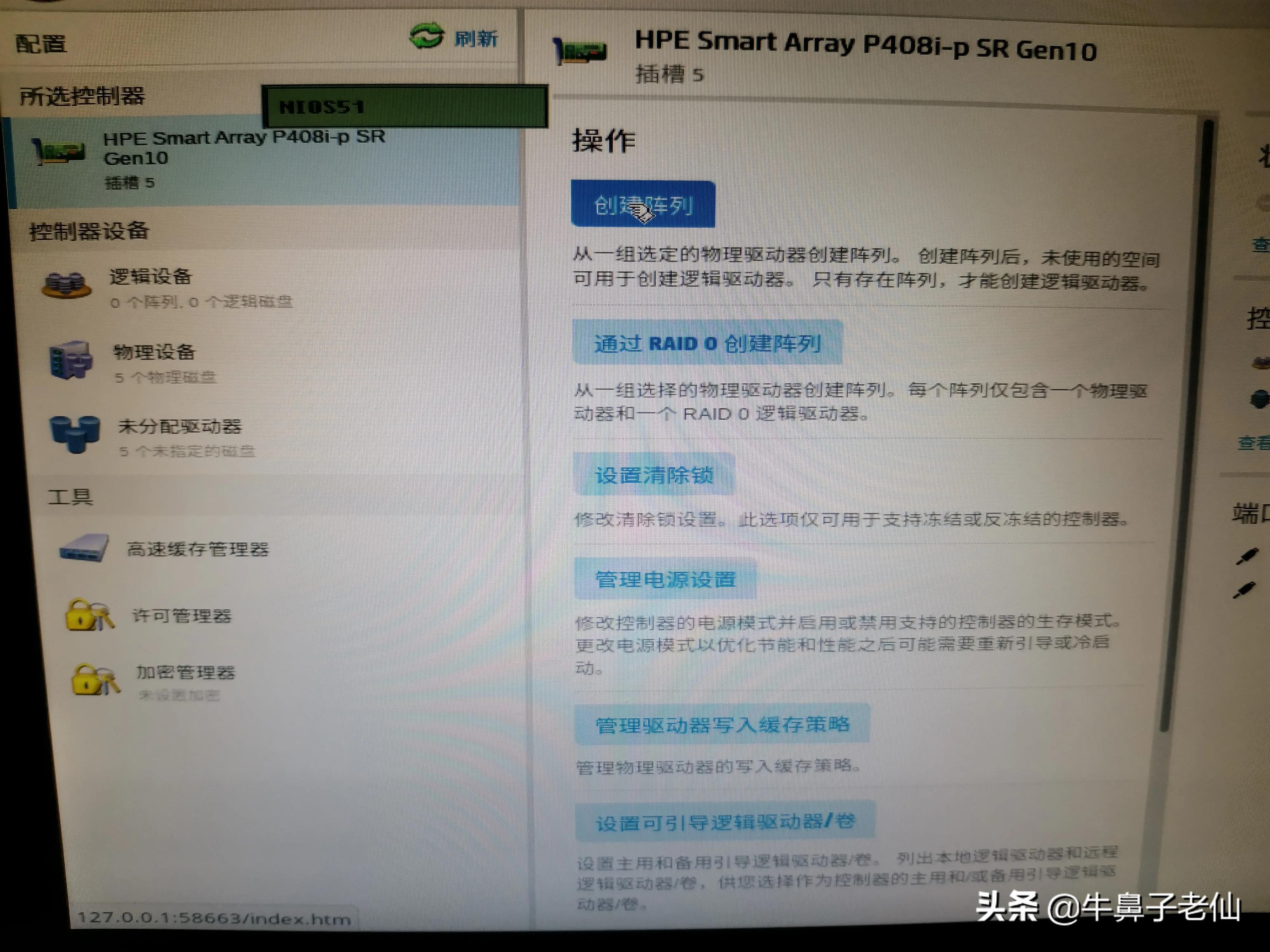
Task: Select the controller card icon in sidebar
Action: pos(58,152)
